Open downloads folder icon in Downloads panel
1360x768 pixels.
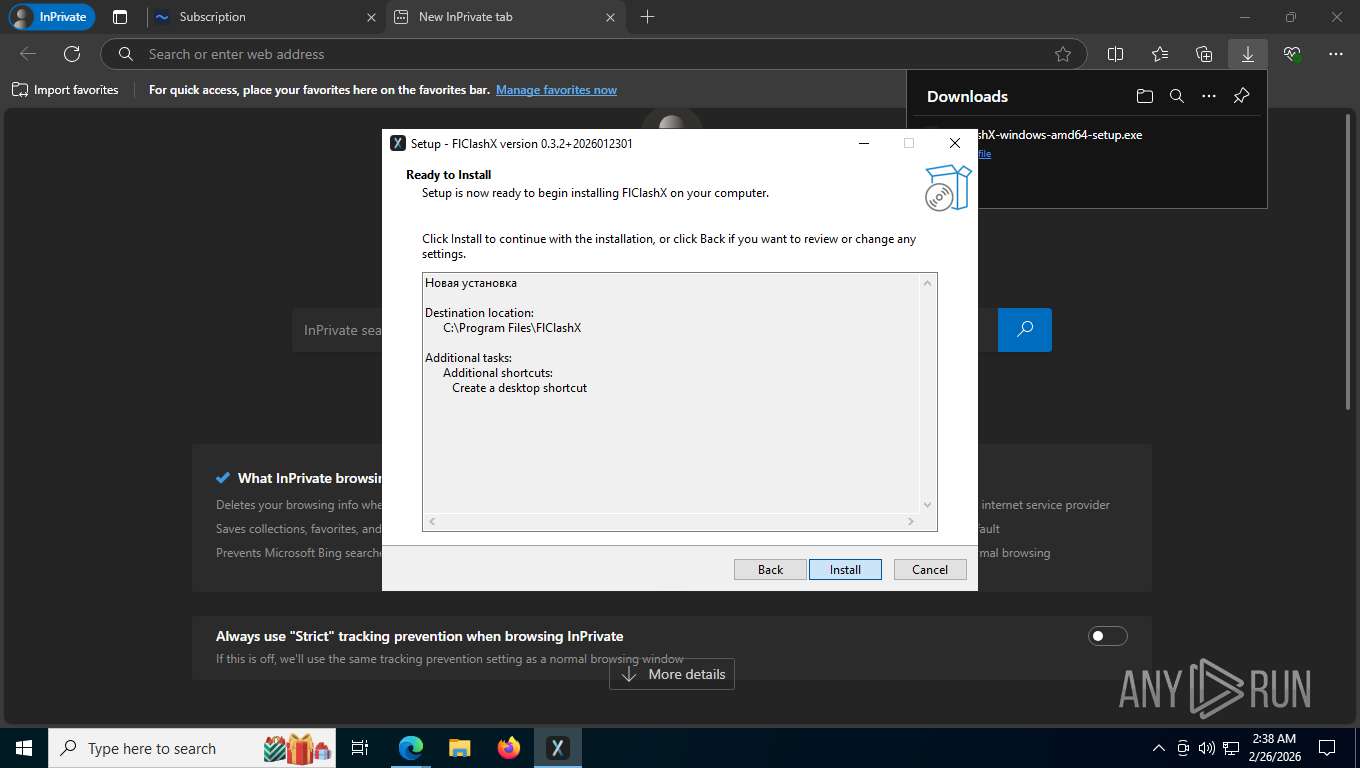pos(1145,96)
